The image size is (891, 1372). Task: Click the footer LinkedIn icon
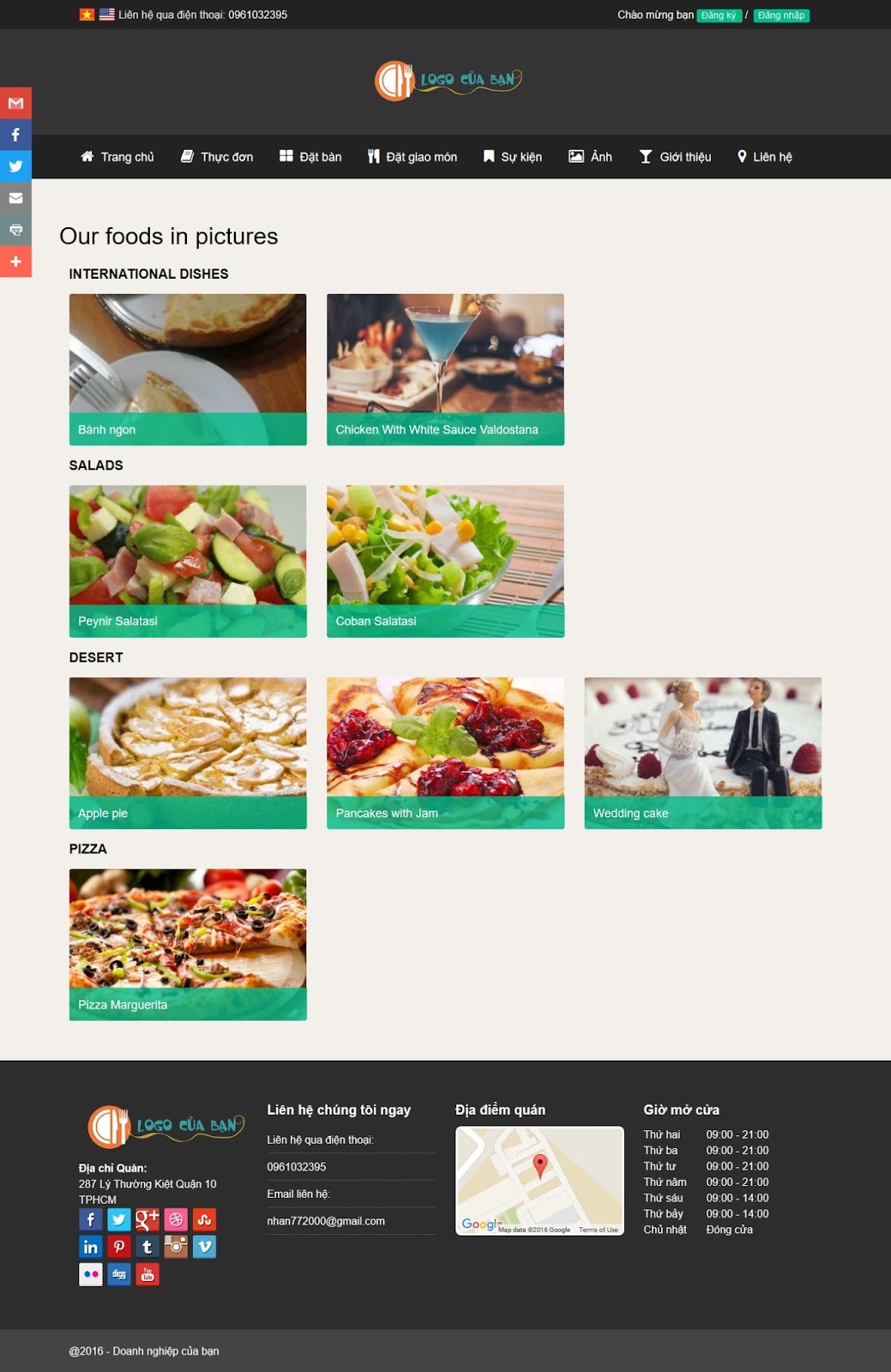pos(91,1247)
